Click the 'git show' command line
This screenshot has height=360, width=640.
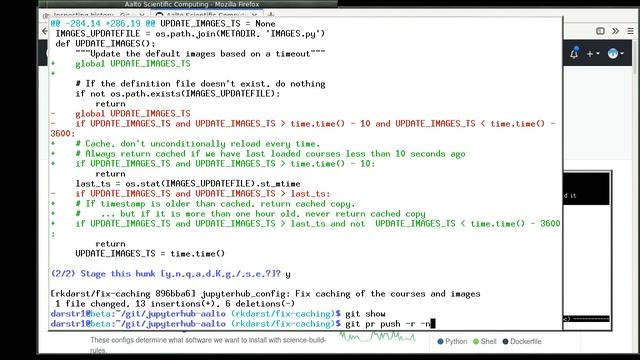pos(218,314)
